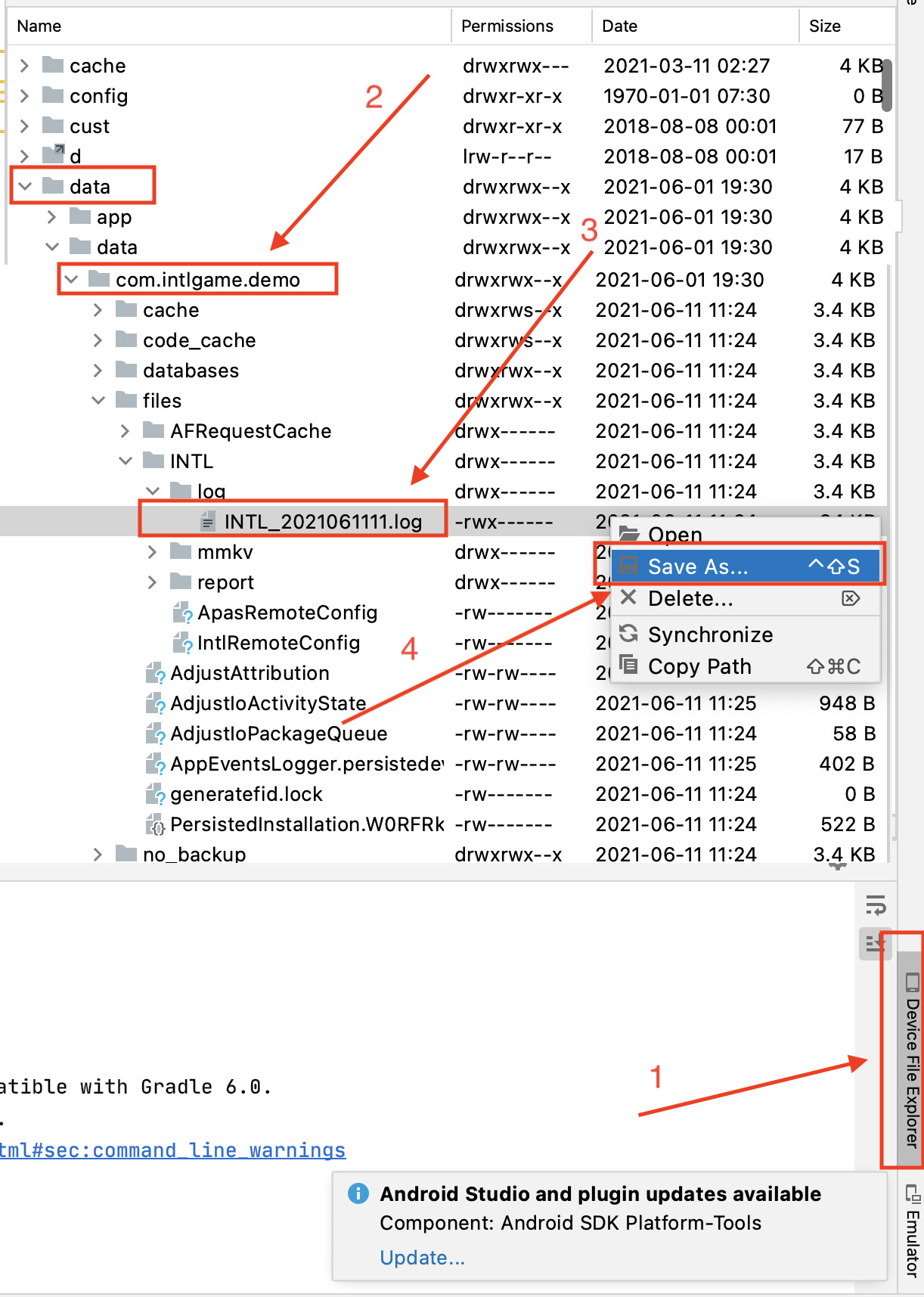Expand the config folder
The width and height of the screenshot is (924, 1297).
(25, 96)
